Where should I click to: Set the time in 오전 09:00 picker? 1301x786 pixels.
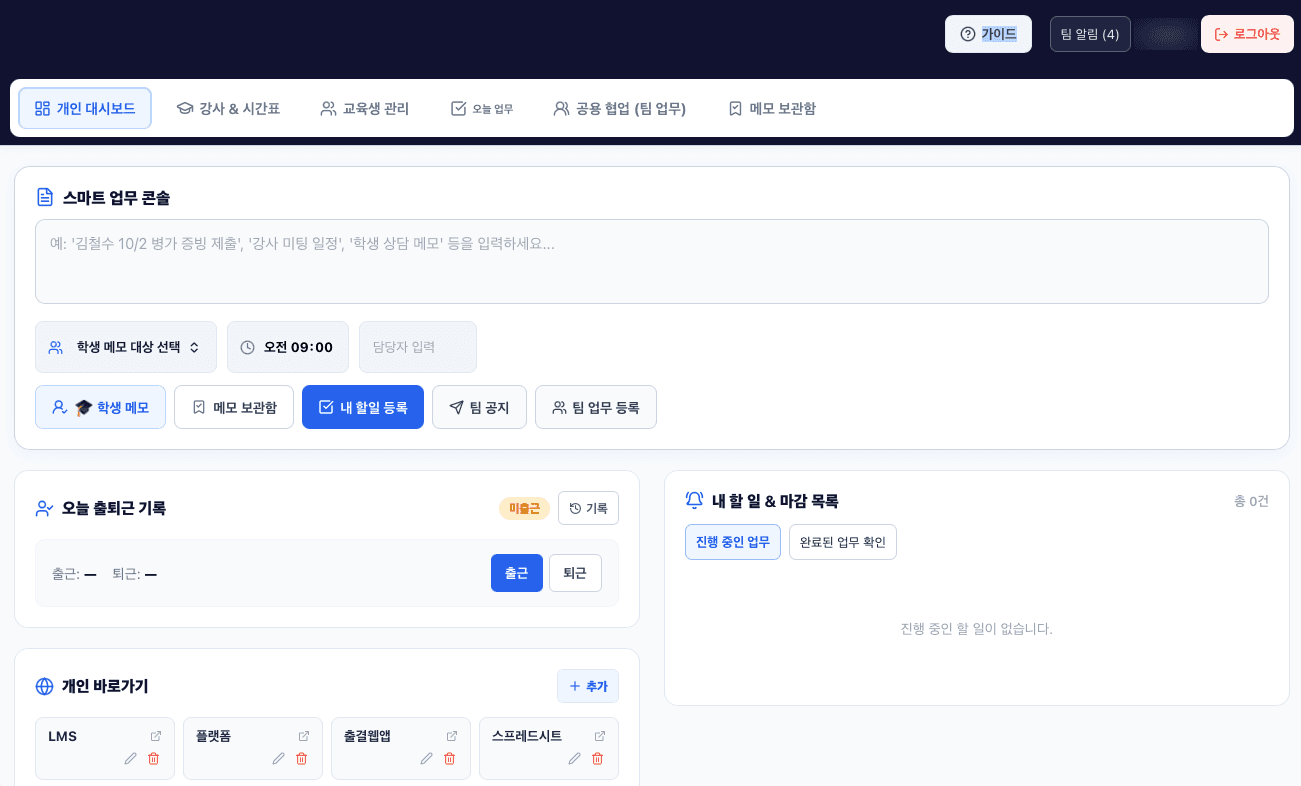click(x=288, y=347)
